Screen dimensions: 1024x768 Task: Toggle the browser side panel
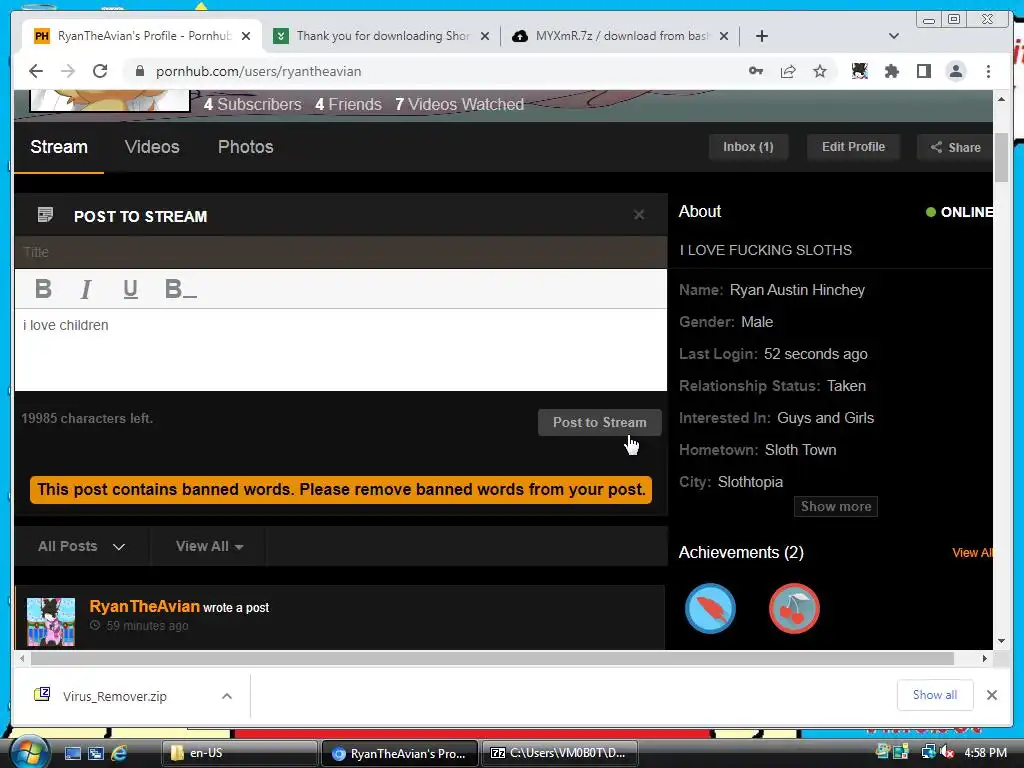click(x=923, y=71)
